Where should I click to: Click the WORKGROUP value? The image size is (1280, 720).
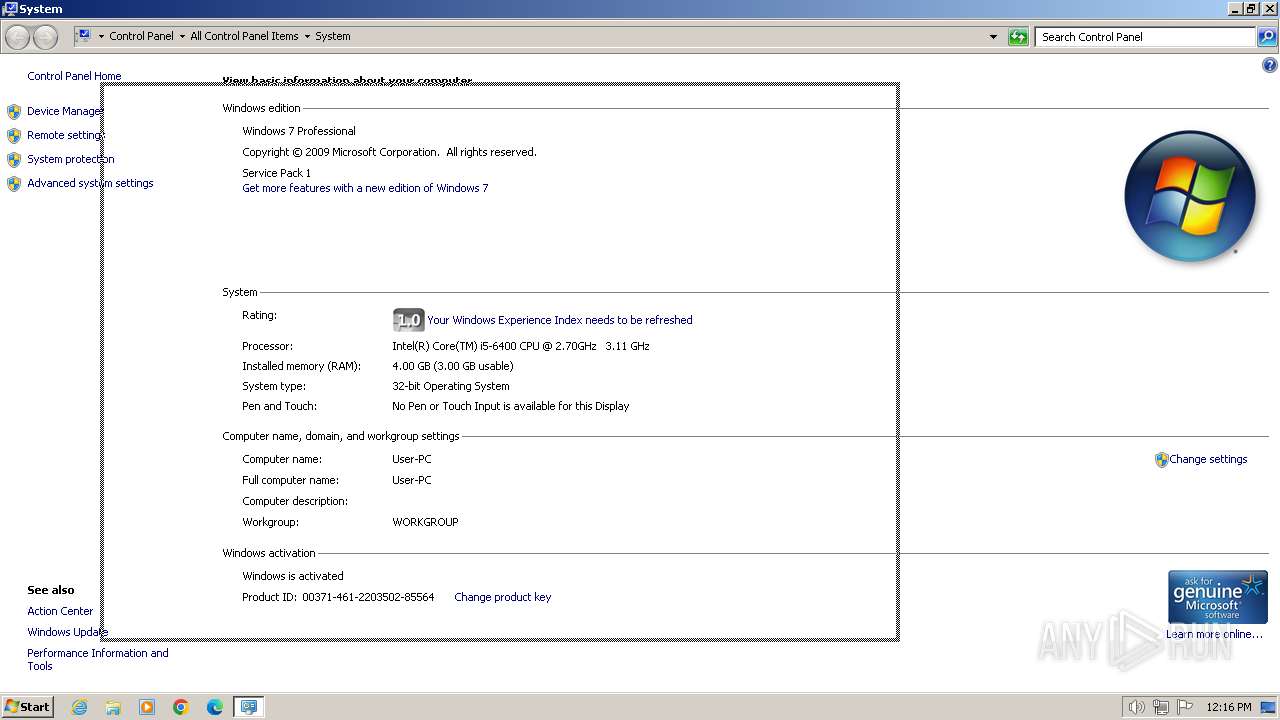425,522
